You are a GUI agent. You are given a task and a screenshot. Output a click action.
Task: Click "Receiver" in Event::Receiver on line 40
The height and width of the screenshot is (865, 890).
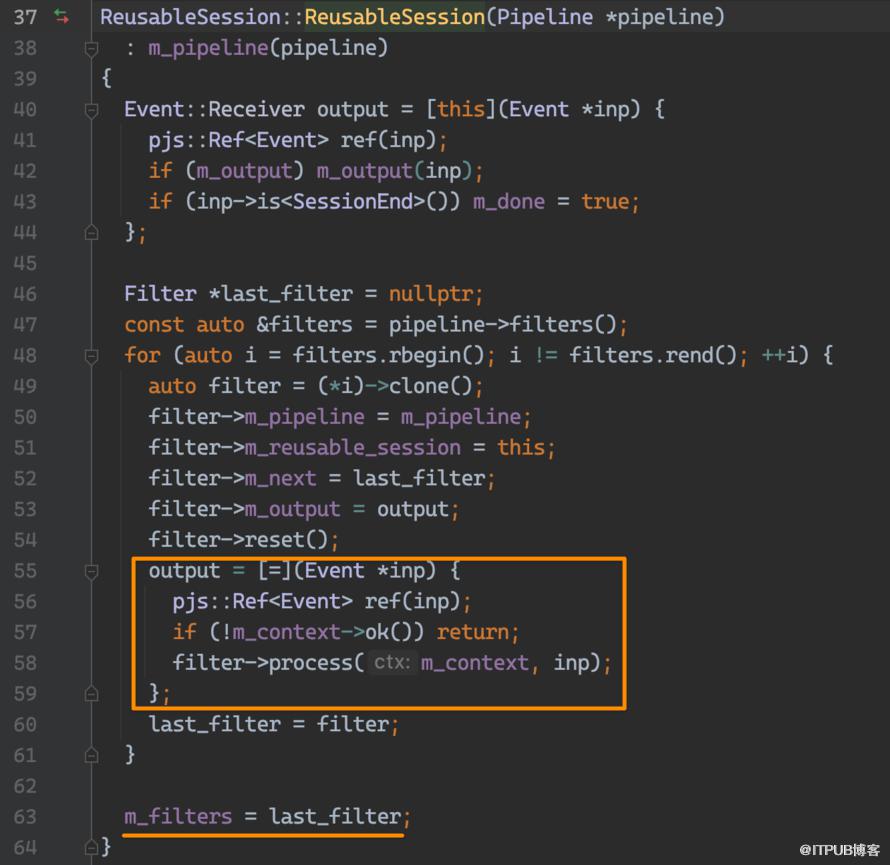tap(257, 109)
